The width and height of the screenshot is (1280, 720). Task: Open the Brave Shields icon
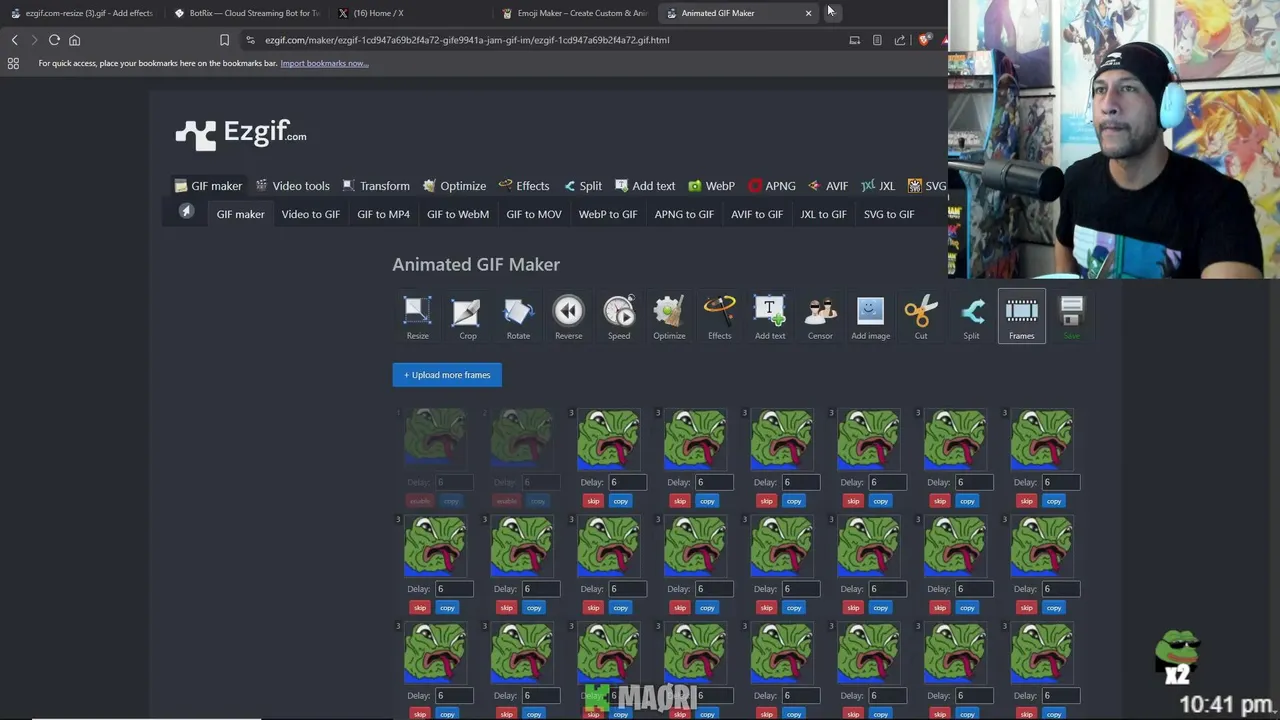pos(924,40)
